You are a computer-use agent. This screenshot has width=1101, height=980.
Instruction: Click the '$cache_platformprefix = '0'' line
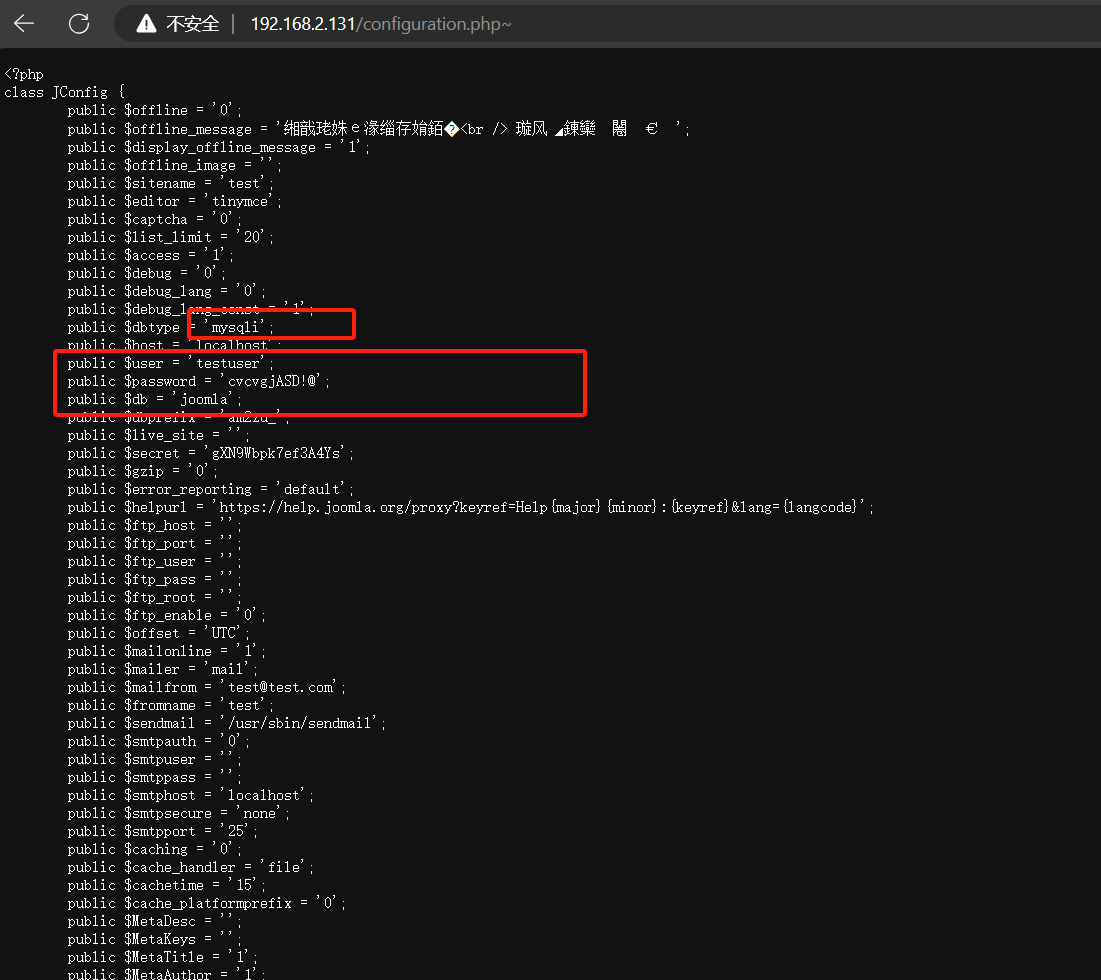click(x=206, y=903)
